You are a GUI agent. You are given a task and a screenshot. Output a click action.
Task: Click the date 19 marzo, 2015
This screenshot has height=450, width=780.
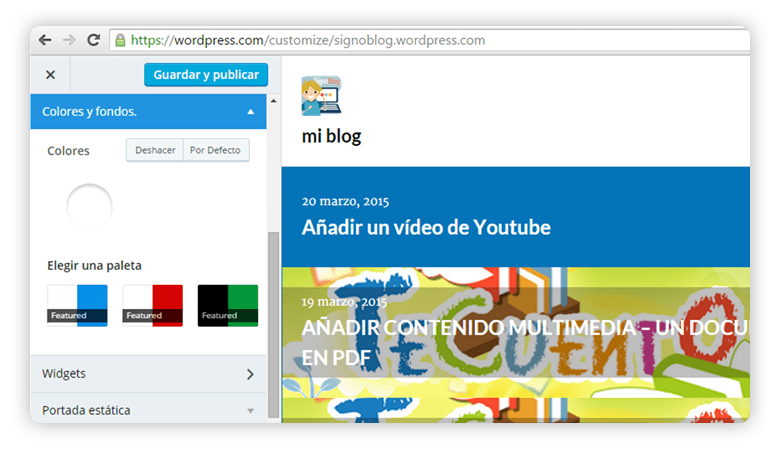click(x=344, y=301)
